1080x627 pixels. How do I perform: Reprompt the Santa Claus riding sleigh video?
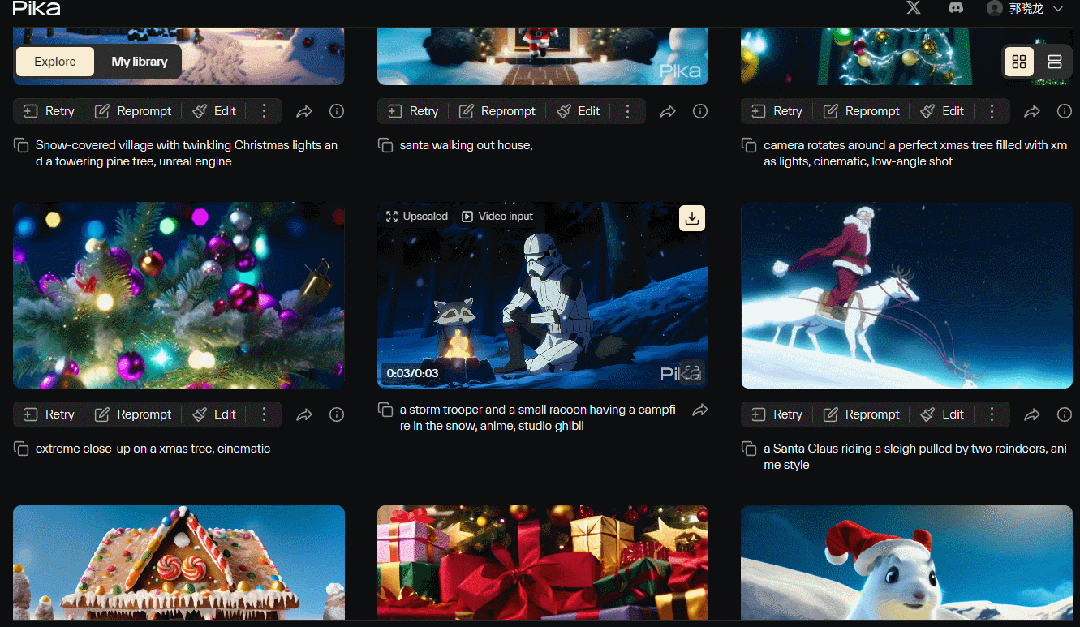pos(862,414)
